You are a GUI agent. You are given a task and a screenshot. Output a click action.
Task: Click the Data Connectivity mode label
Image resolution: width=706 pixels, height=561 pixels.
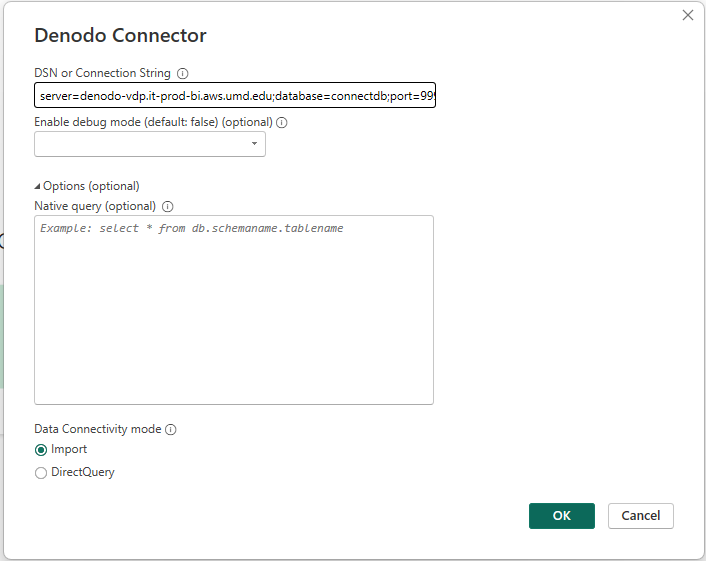(x=98, y=429)
